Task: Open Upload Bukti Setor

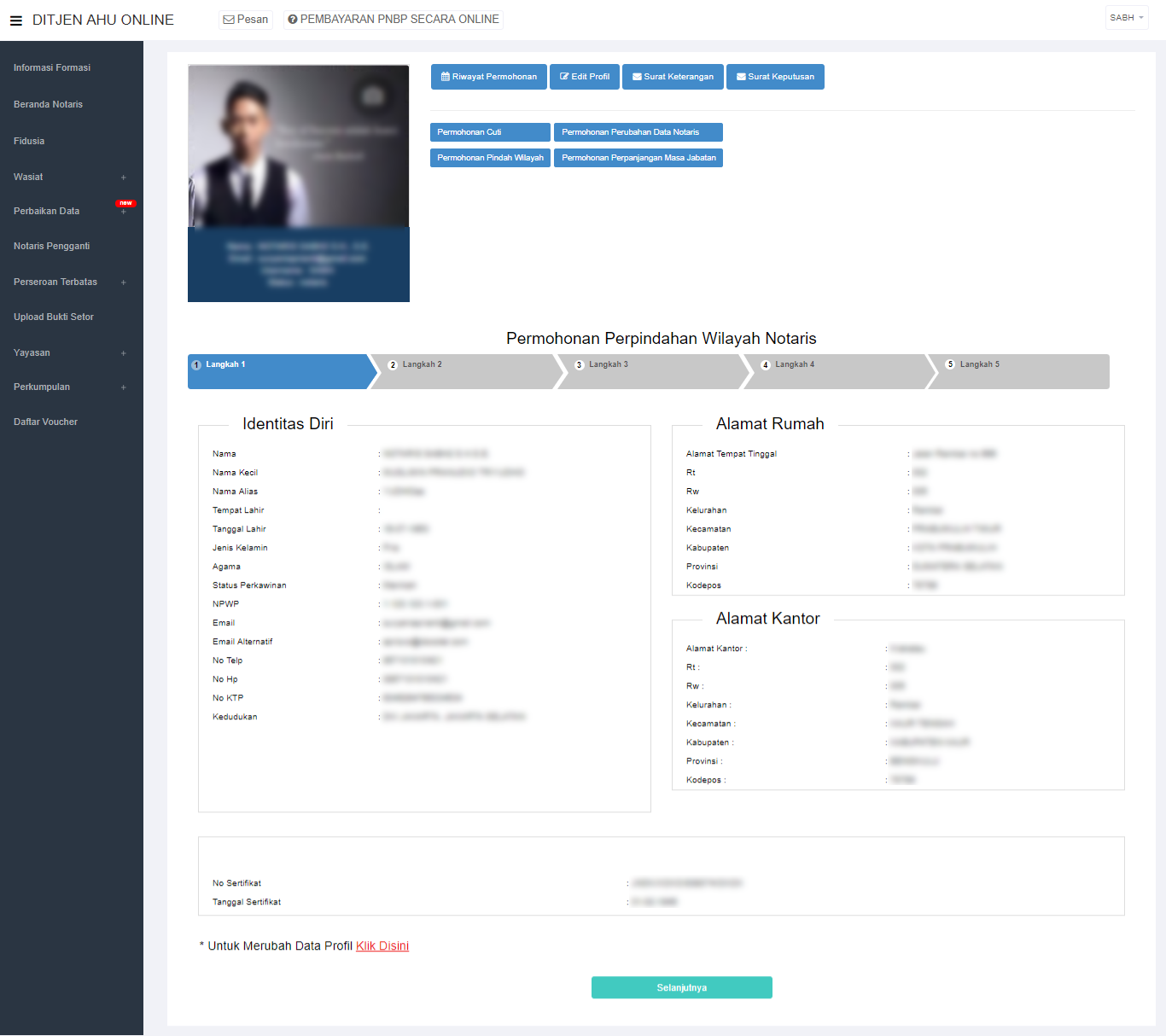Action: 54,317
